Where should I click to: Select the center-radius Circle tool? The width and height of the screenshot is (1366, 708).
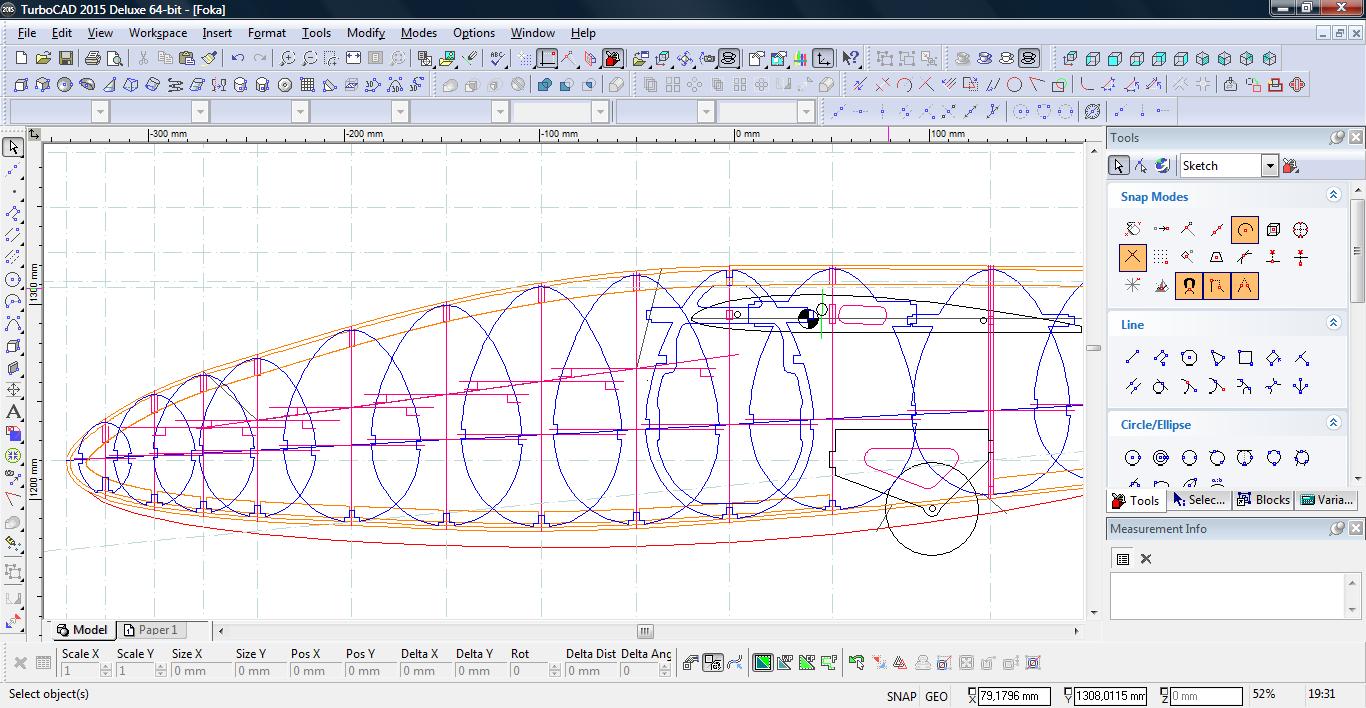pyautogui.click(x=1132, y=458)
